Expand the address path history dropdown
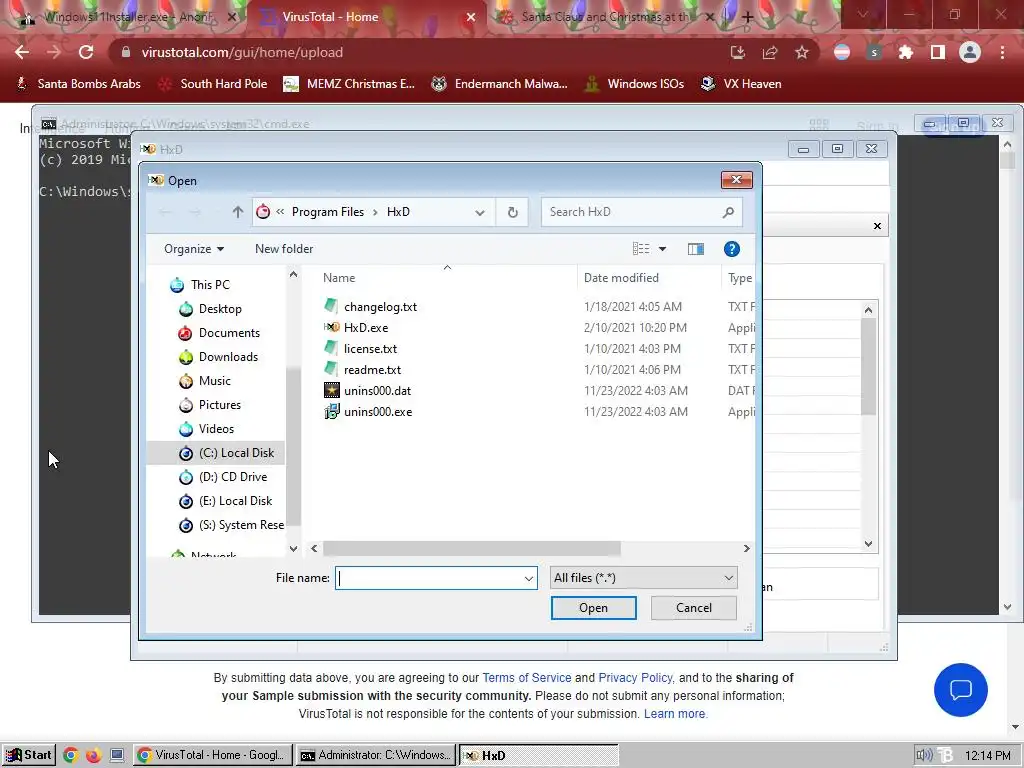Image resolution: width=1024 pixels, height=768 pixels. point(480,212)
